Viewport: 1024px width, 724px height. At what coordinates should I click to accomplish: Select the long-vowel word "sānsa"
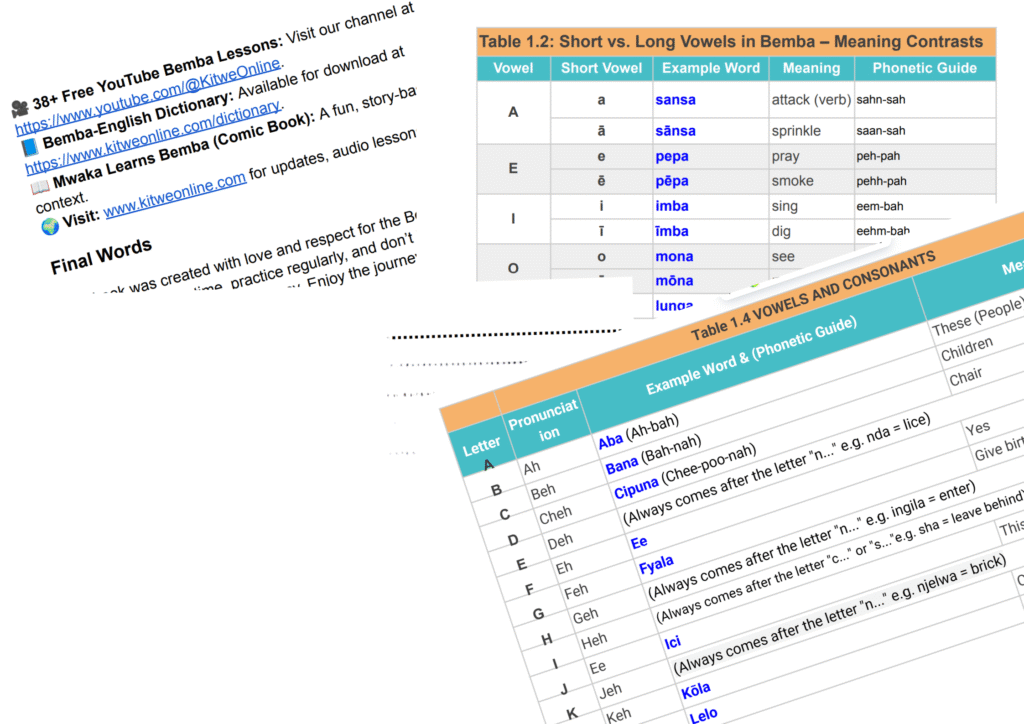point(675,131)
